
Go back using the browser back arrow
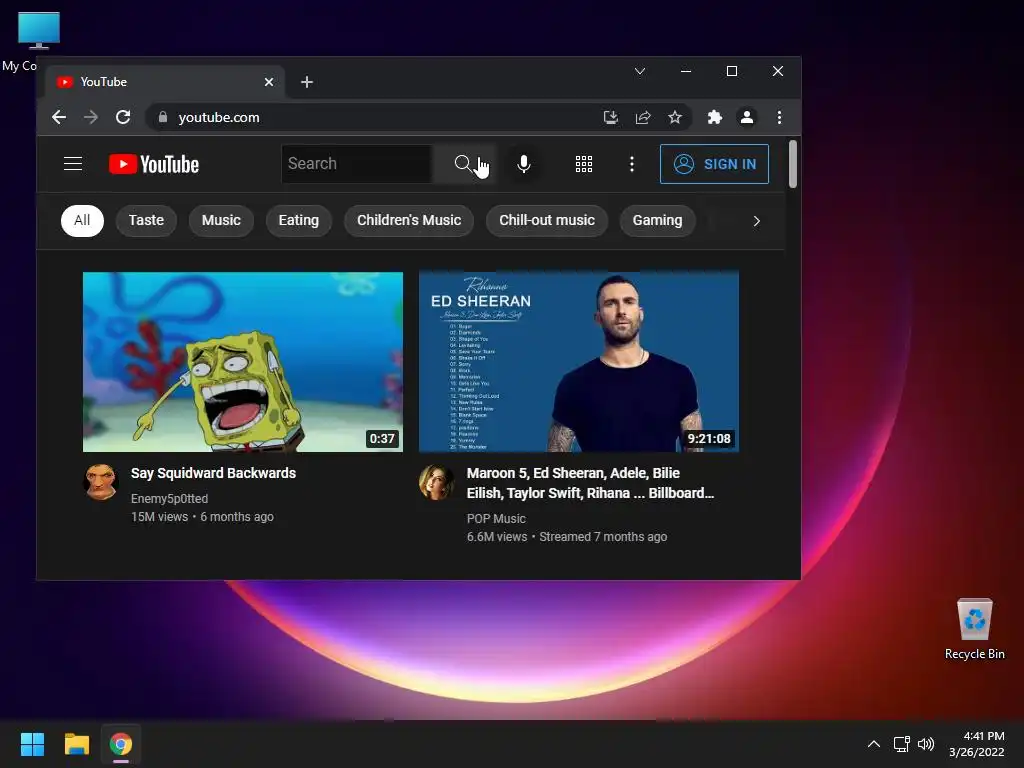point(59,118)
